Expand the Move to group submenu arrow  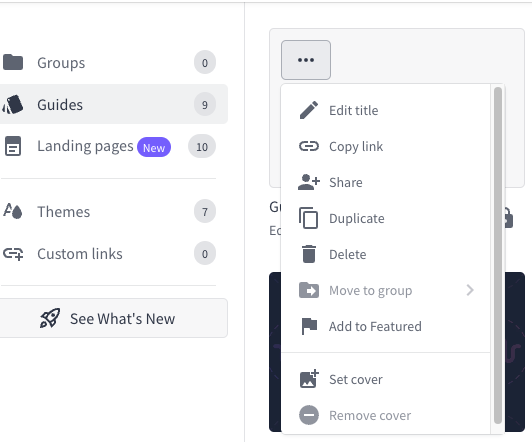(470, 290)
